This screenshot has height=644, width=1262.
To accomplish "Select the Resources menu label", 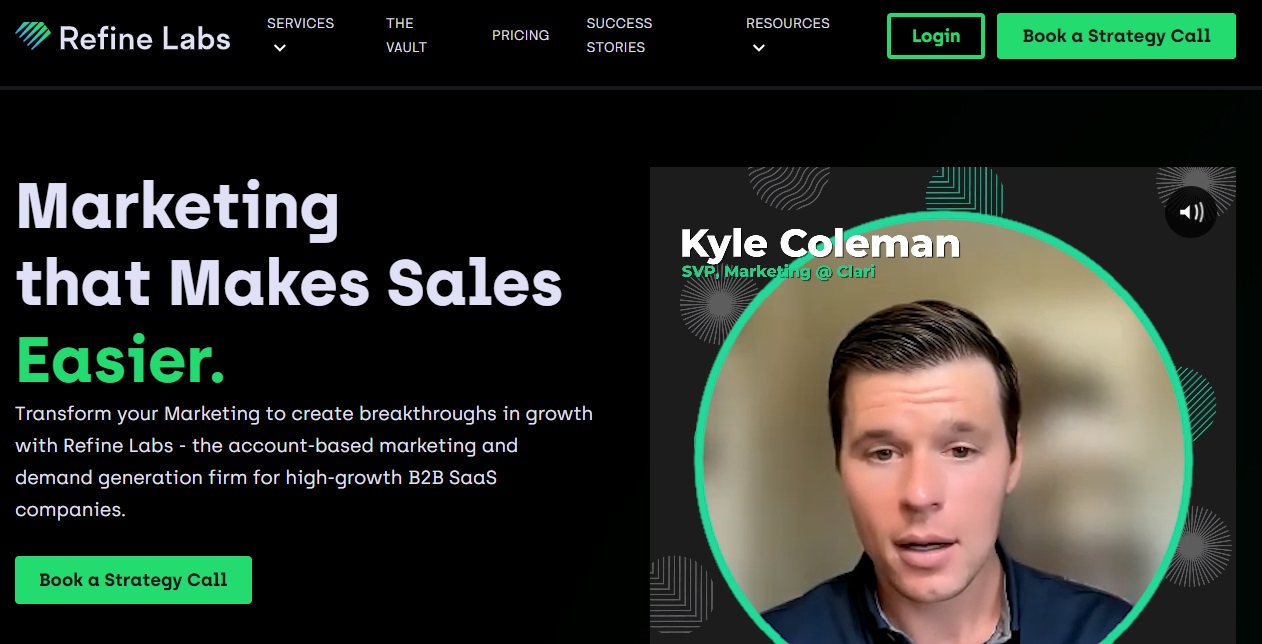I will tap(788, 23).
